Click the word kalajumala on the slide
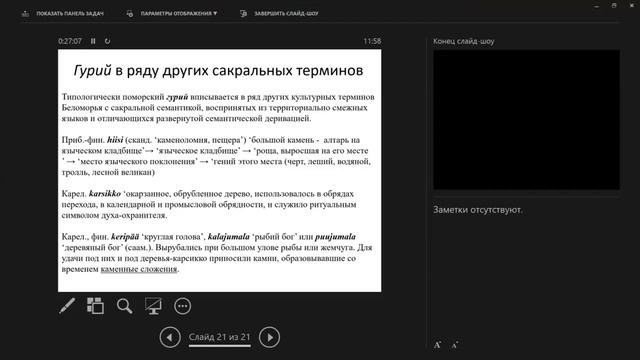 229,237
